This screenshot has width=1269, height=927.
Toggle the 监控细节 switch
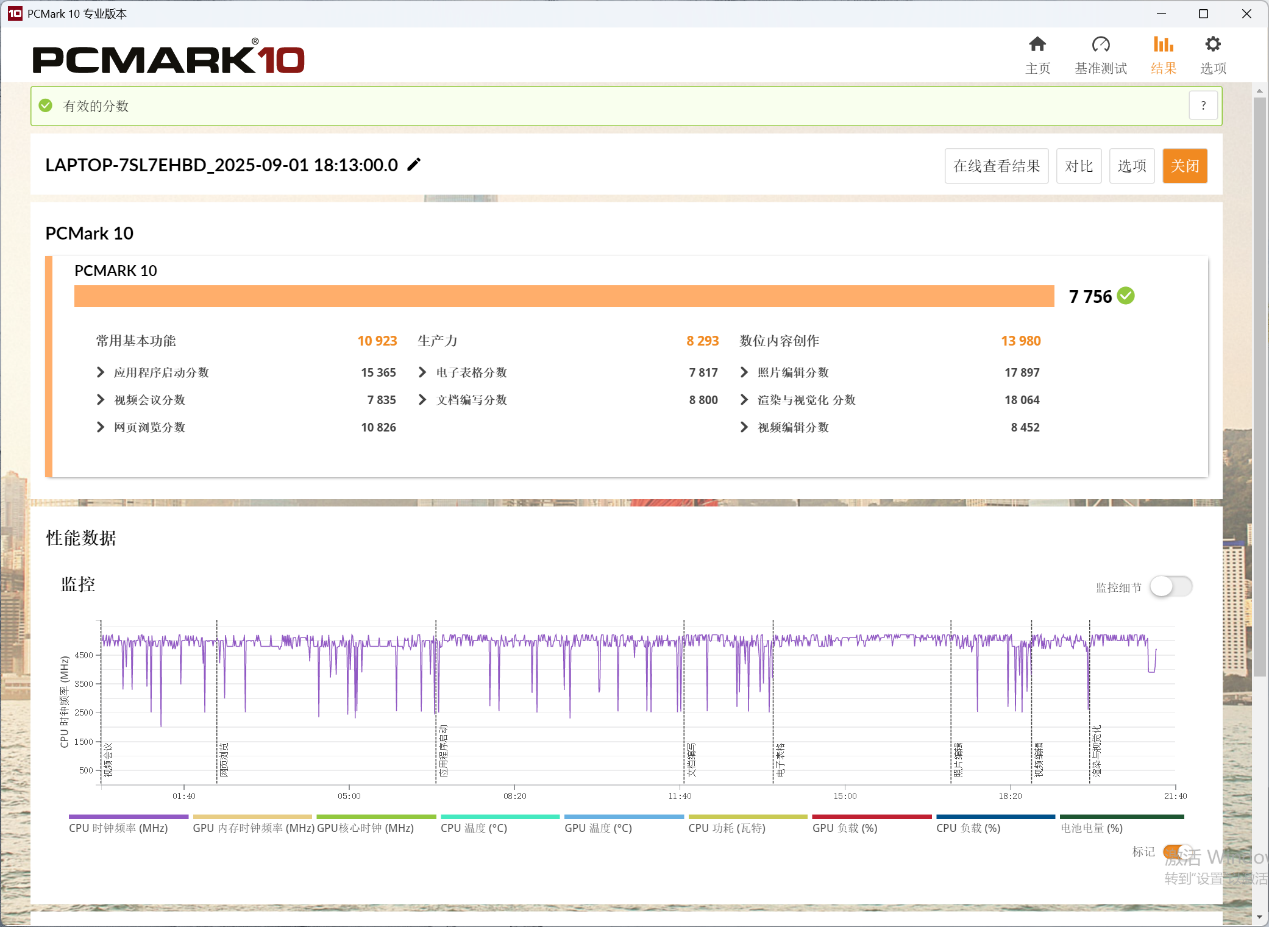pyautogui.click(x=1170, y=587)
